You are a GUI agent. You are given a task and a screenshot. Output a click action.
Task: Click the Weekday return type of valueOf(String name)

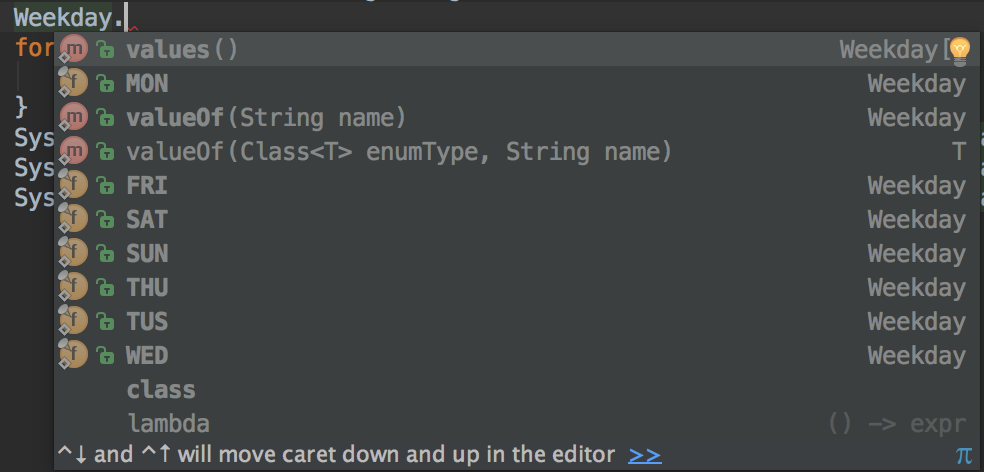(916, 117)
